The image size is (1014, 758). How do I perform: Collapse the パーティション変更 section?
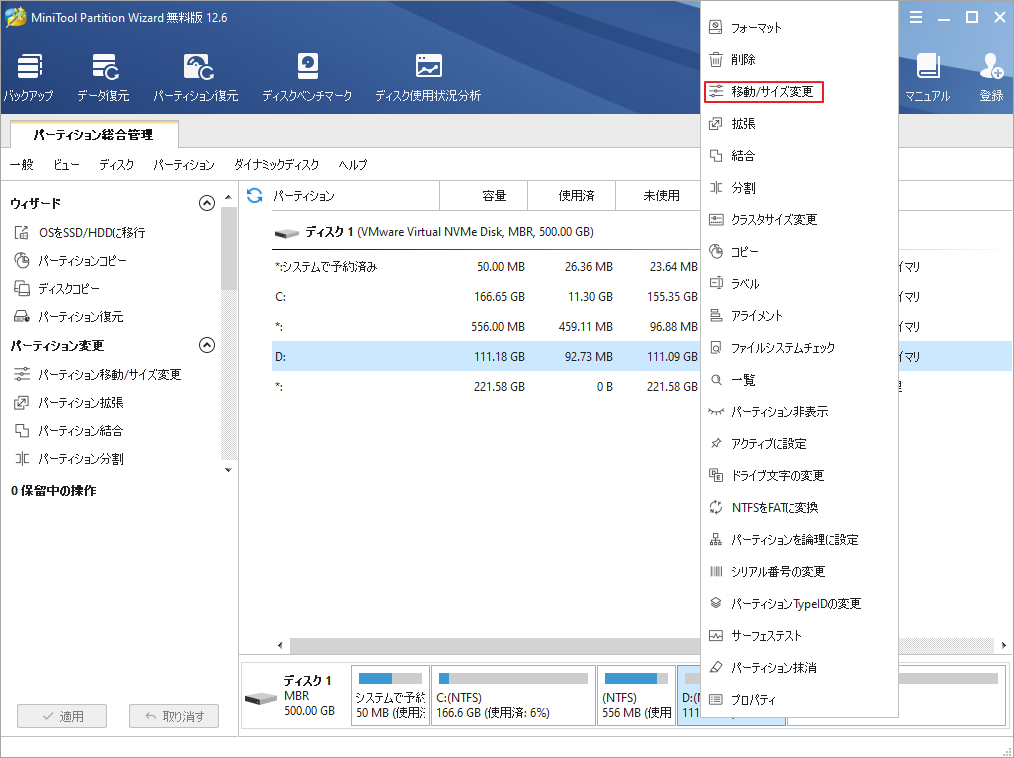(x=207, y=344)
